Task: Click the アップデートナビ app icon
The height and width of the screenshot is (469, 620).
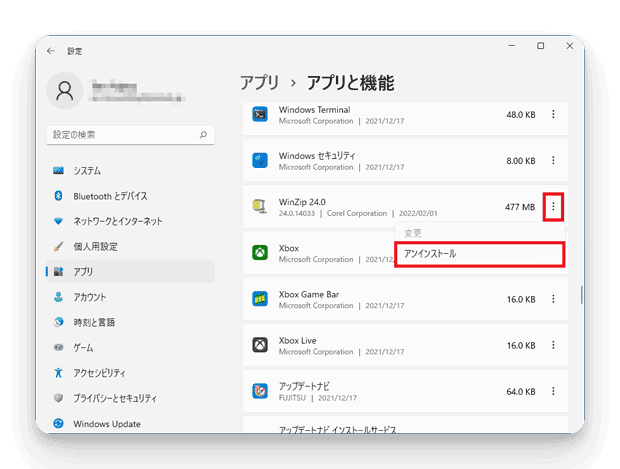Action: point(260,391)
